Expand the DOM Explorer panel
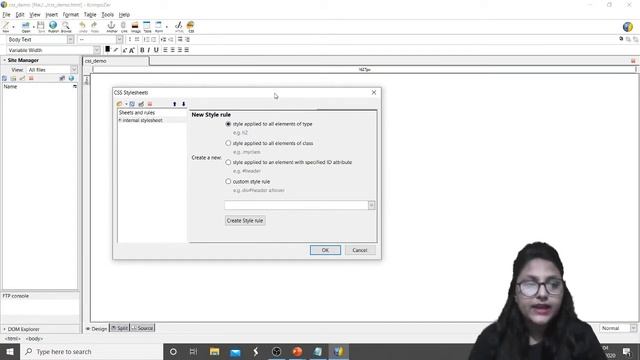640x360 pixels. (x=4, y=329)
